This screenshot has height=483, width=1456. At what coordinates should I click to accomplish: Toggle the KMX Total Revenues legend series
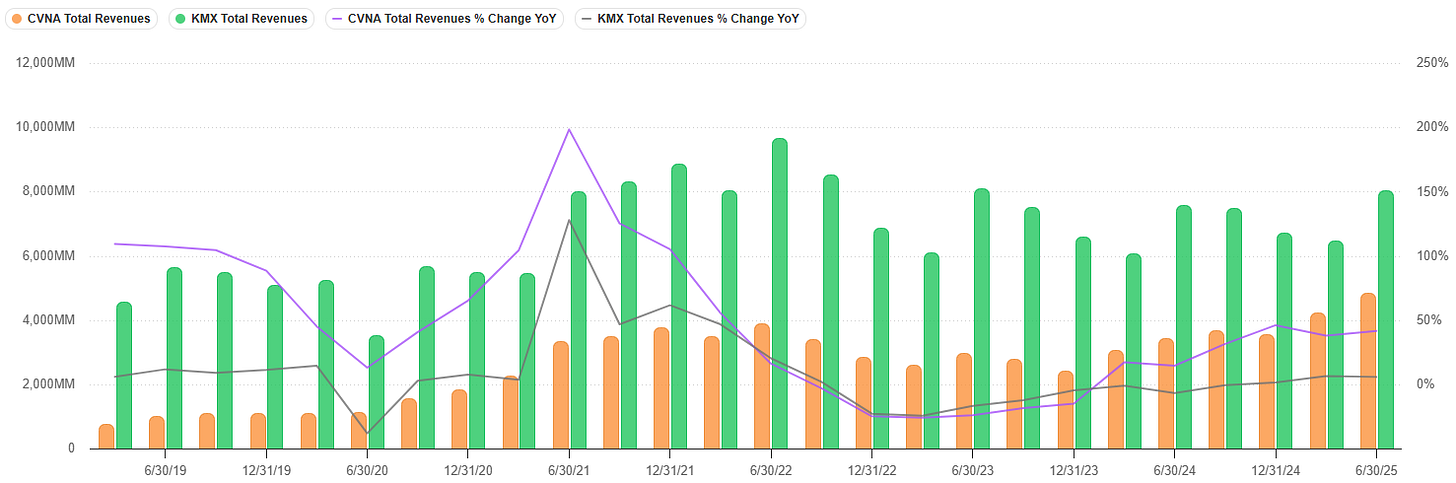coord(241,19)
